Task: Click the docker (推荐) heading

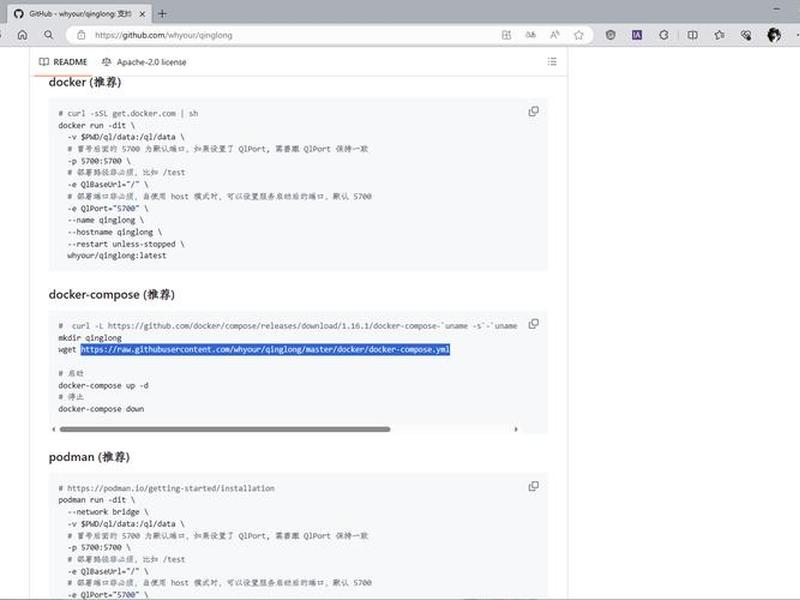Action: [85, 82]
